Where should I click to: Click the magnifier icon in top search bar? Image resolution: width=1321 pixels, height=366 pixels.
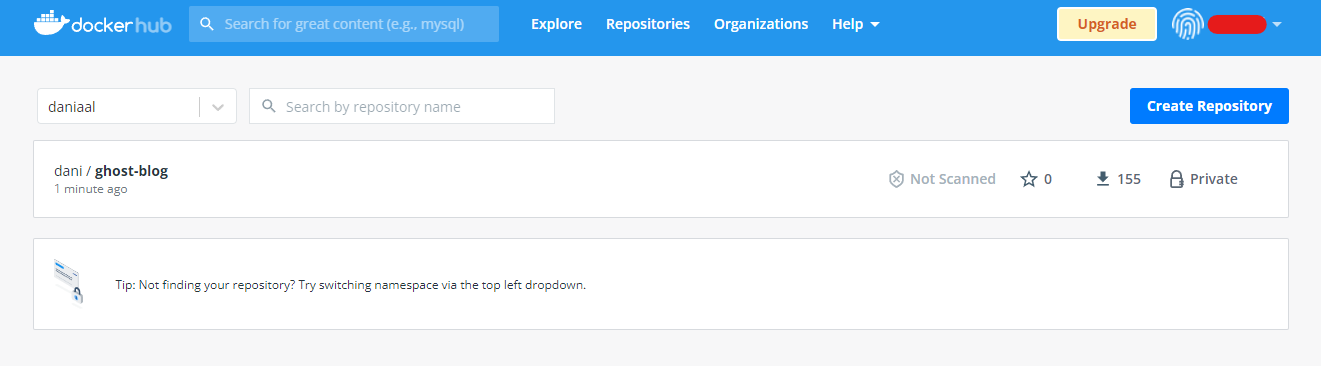(x=207, y=24)
